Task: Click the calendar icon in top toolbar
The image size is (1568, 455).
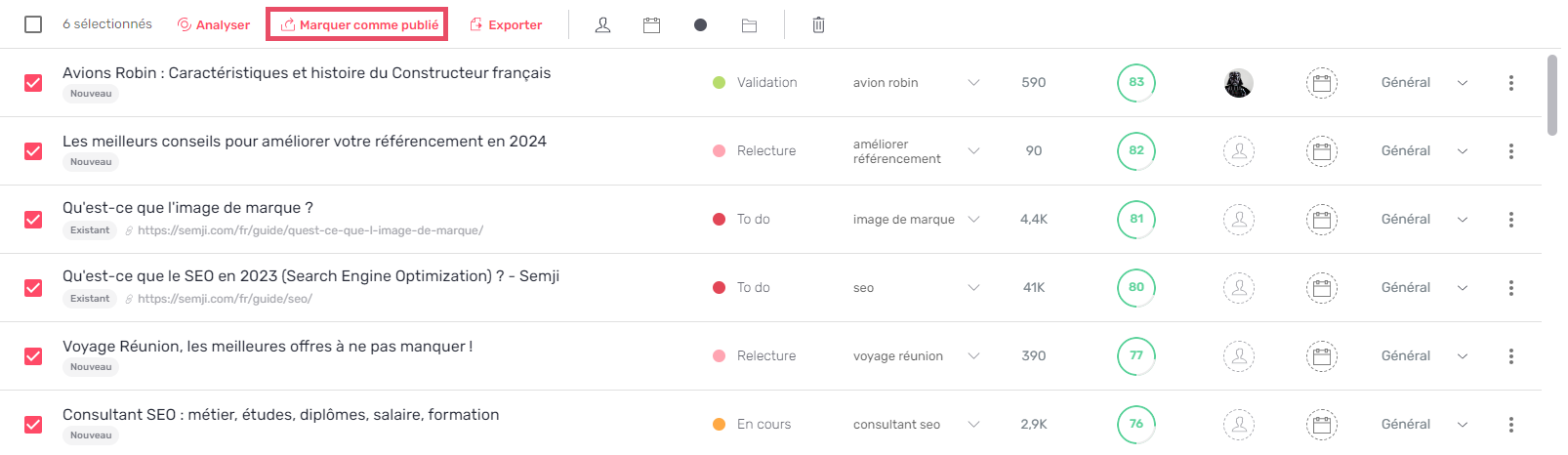Action: coord(652,25)
